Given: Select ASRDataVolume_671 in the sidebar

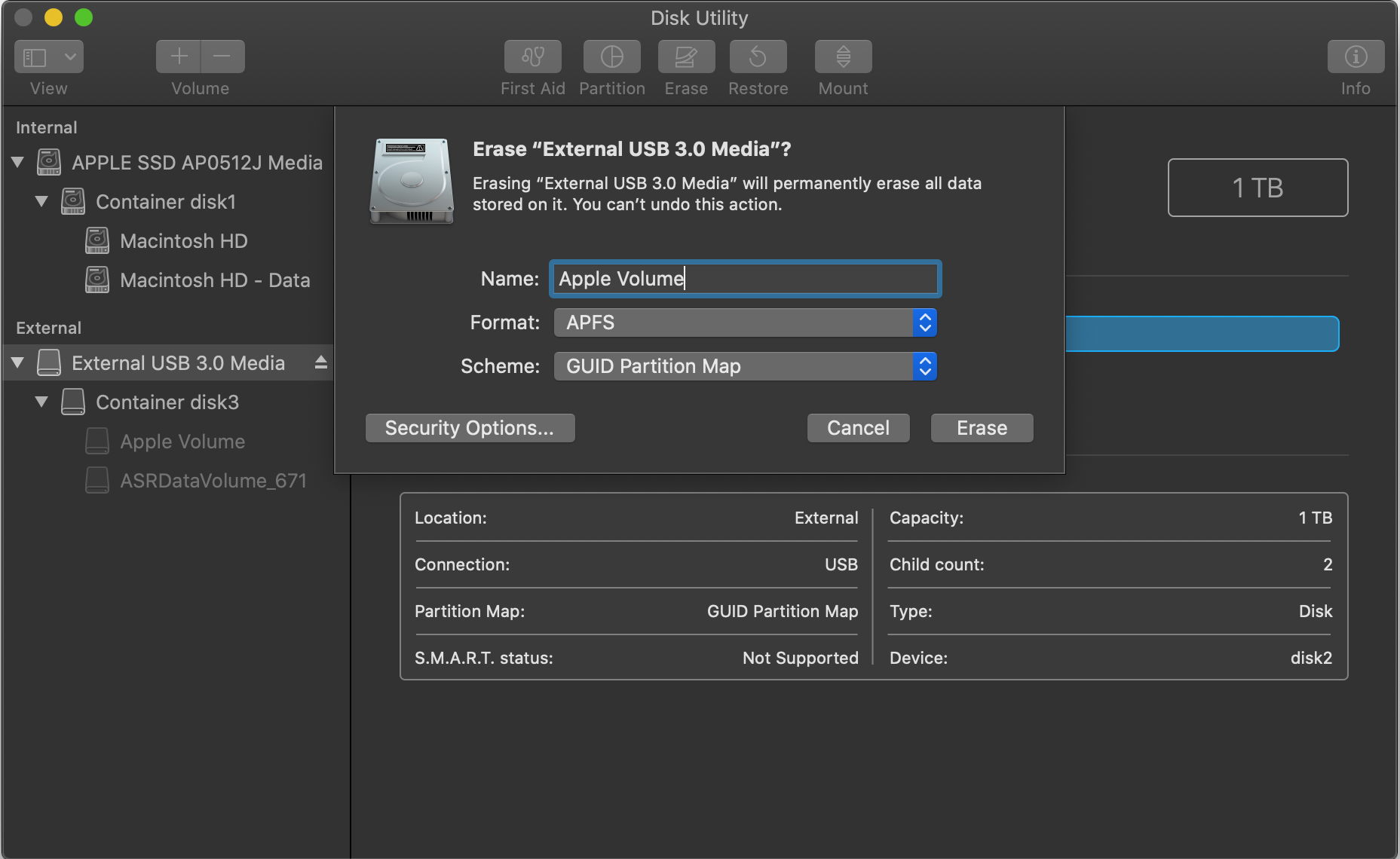Looking at the screenshot, I should (x=213, y=481).
